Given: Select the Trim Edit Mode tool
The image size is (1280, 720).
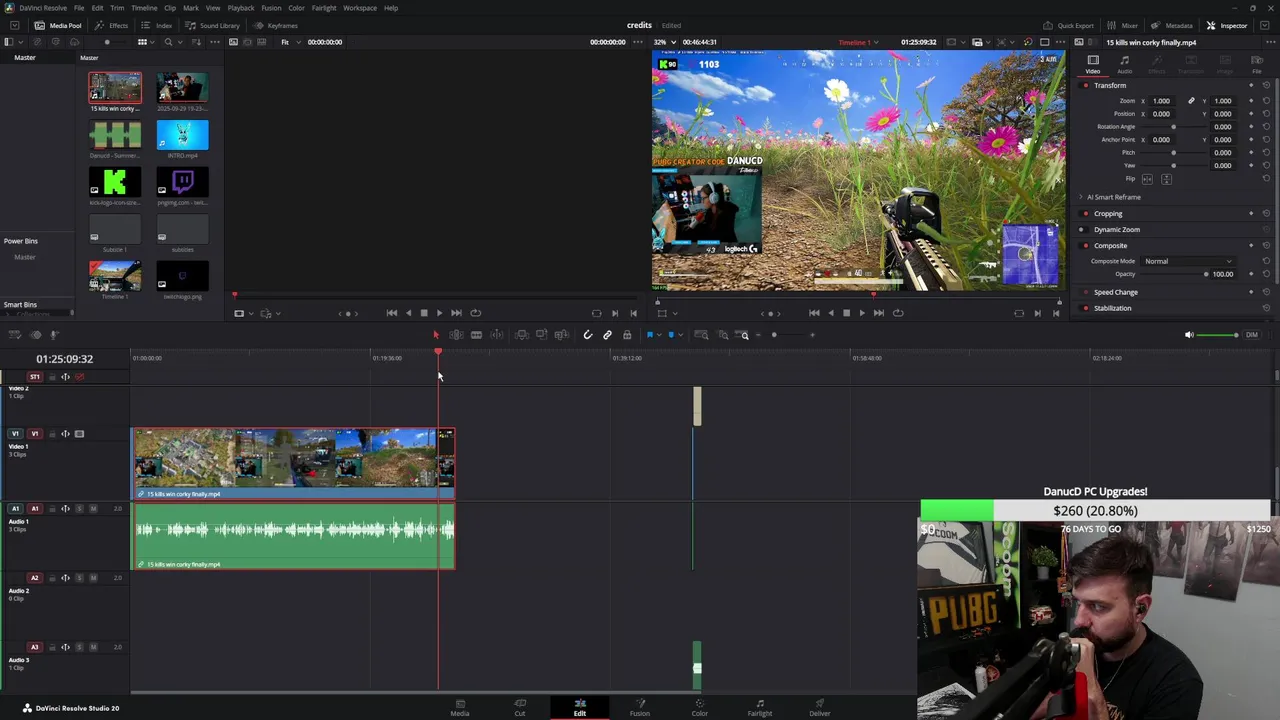Looking at the screenshot, I should 456,335.
